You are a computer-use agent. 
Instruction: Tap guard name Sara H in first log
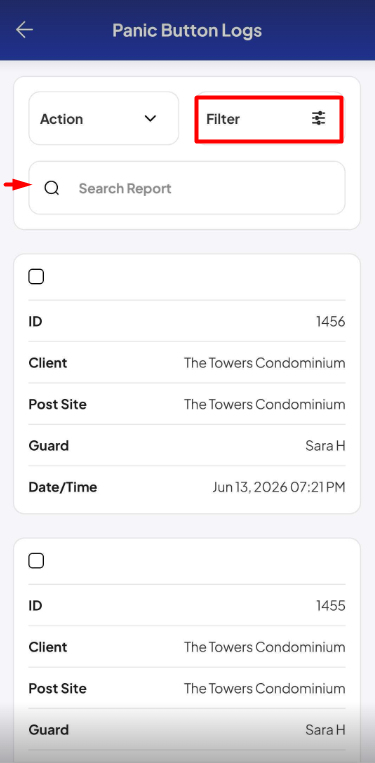point(325,446)
